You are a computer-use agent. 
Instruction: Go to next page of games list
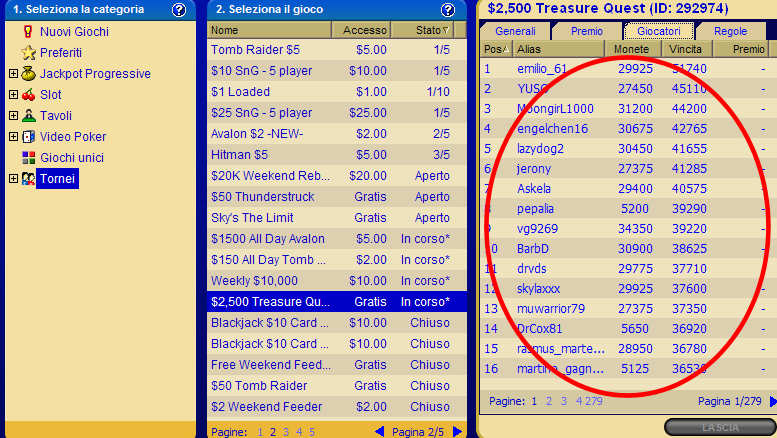tap(457, 432)
